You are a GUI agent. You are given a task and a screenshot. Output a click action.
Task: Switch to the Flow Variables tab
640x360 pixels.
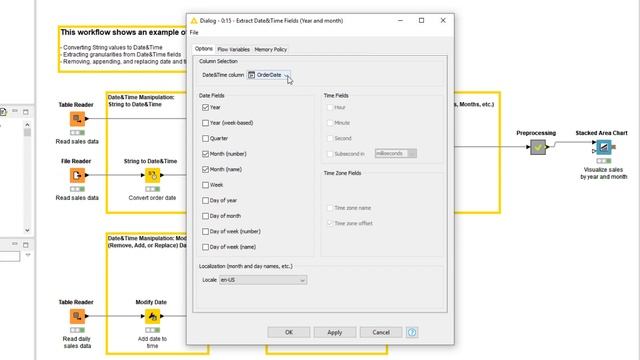click(x=233, y=49)
